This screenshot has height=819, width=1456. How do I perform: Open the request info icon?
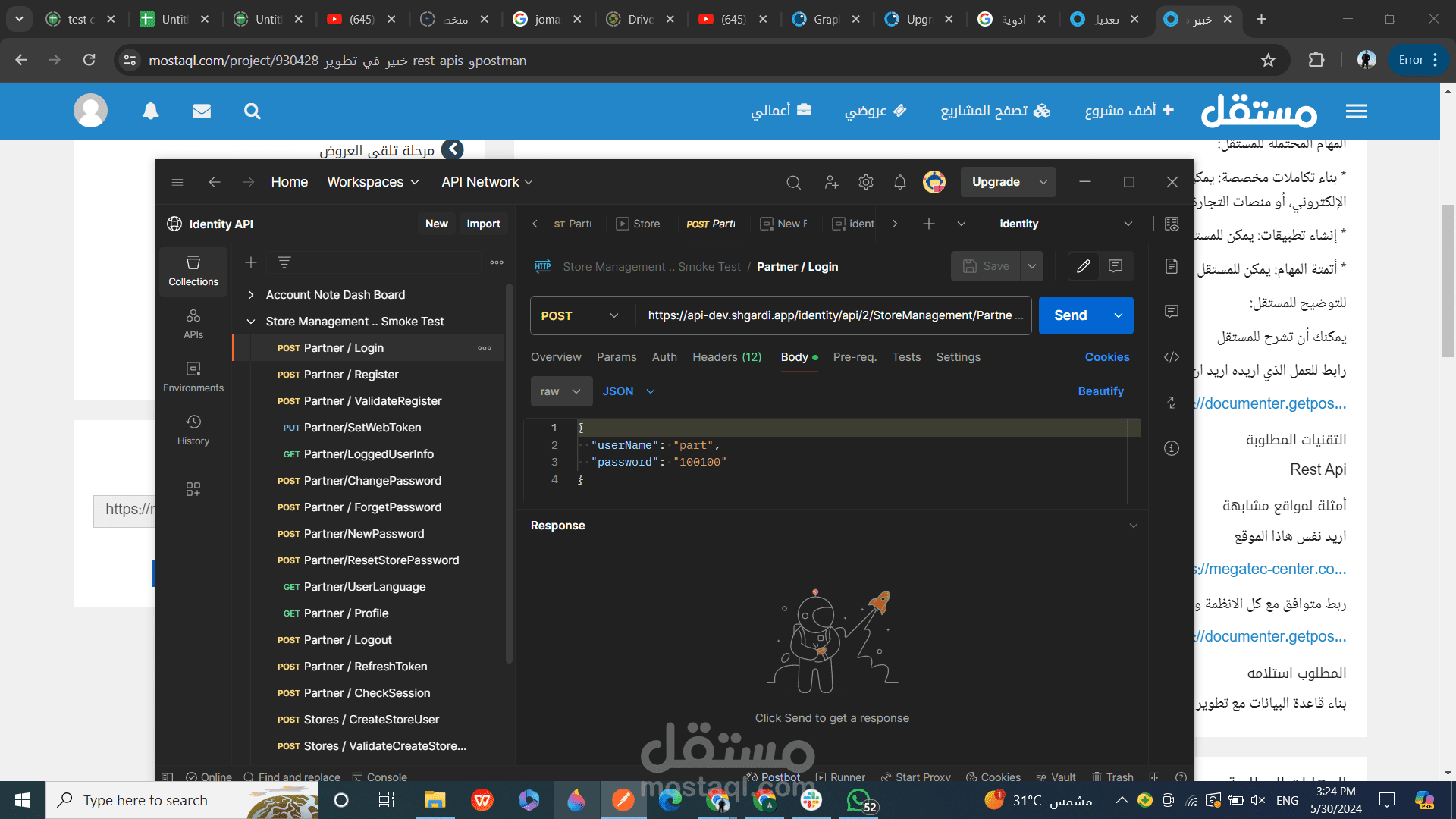click(1171, 448)
